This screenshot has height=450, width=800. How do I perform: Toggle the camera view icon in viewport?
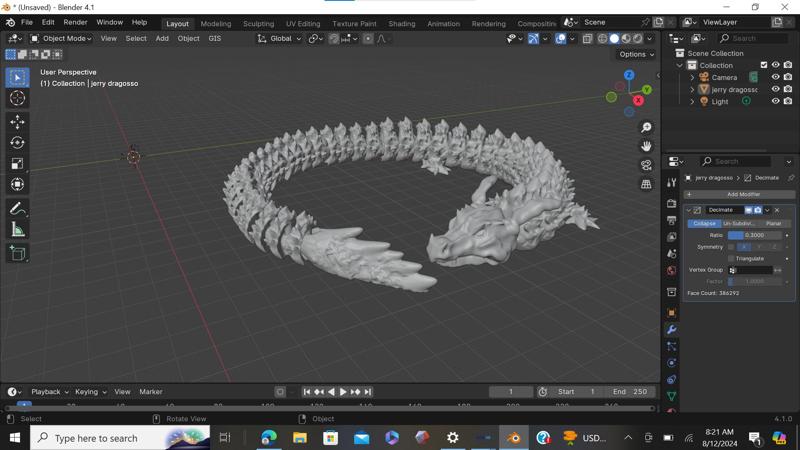click(x=646, y=165)
